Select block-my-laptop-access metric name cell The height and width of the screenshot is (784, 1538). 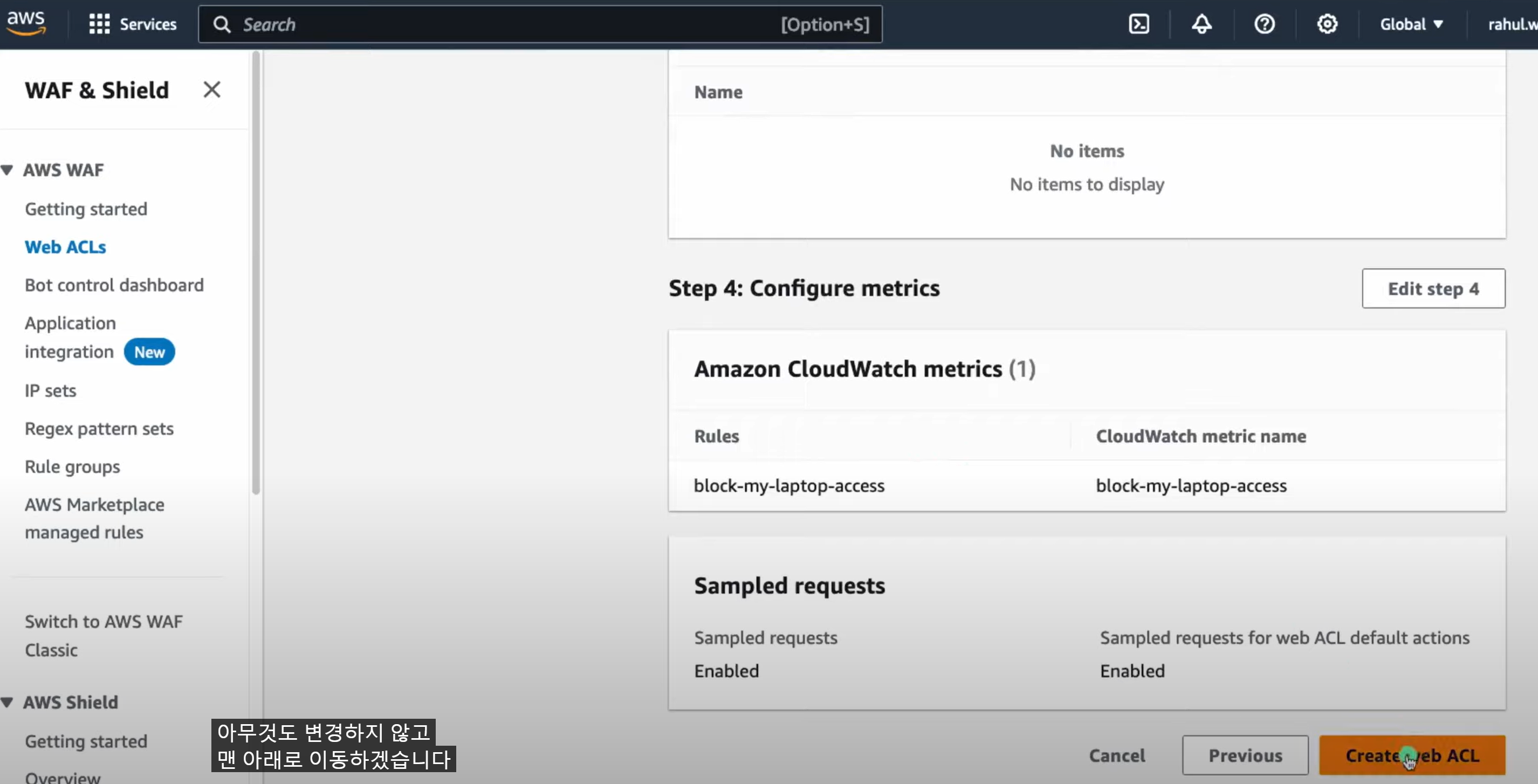click(x=1191, y=485)
